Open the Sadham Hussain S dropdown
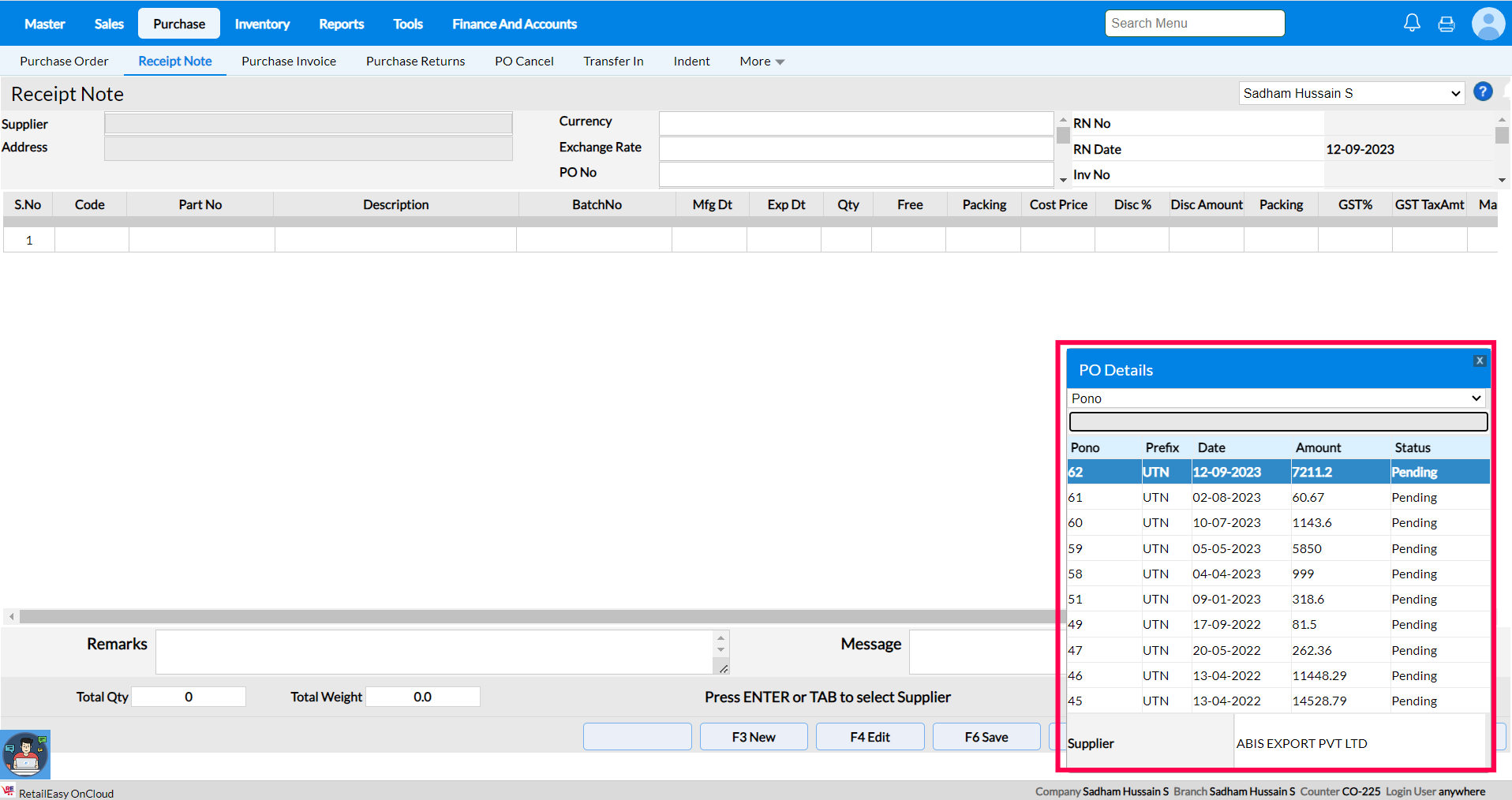Image resolution: width=1512 pixels, height=800 pixels. (x=1351, y=93)
